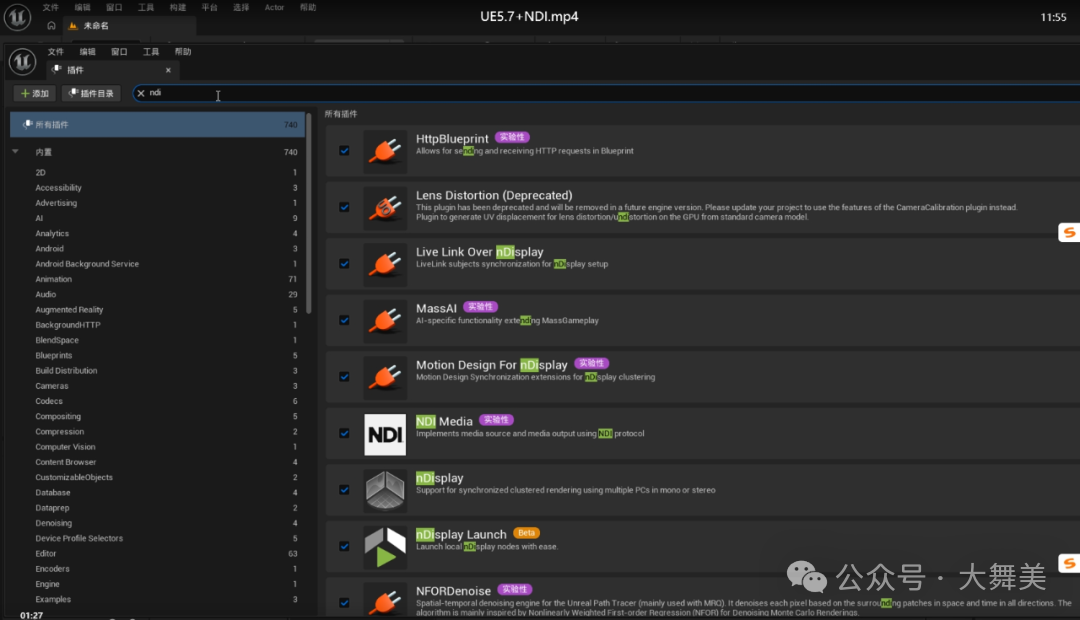Clear the search with the X icon
The width and height of the screenshot is (1080, 620).
tap(141, 93)
